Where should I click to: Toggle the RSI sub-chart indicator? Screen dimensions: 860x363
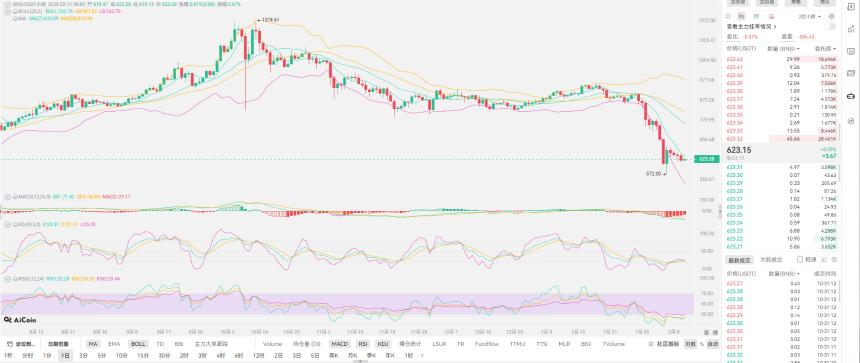coord(363,344)
